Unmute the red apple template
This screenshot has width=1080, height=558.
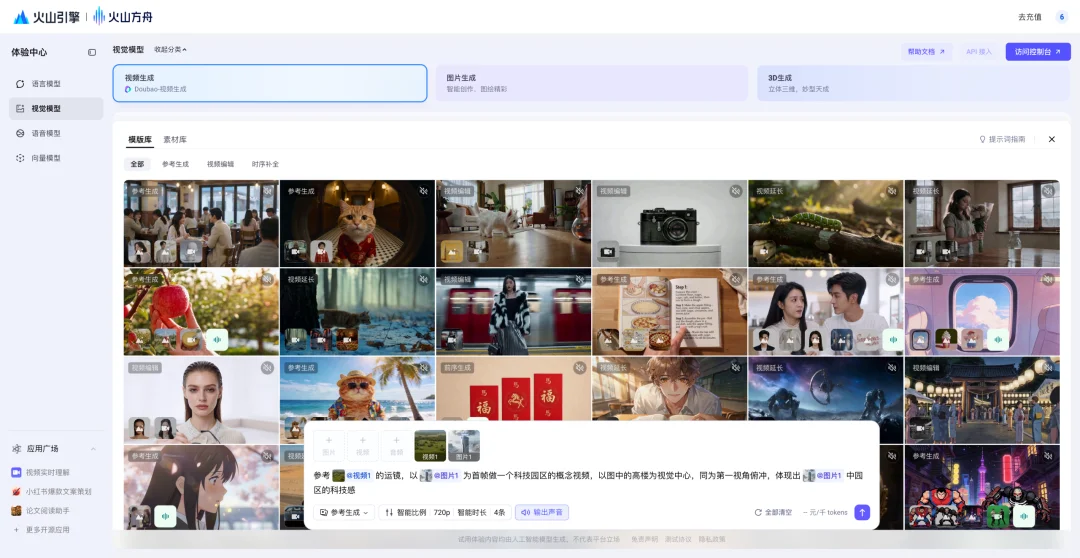[267, 279]
